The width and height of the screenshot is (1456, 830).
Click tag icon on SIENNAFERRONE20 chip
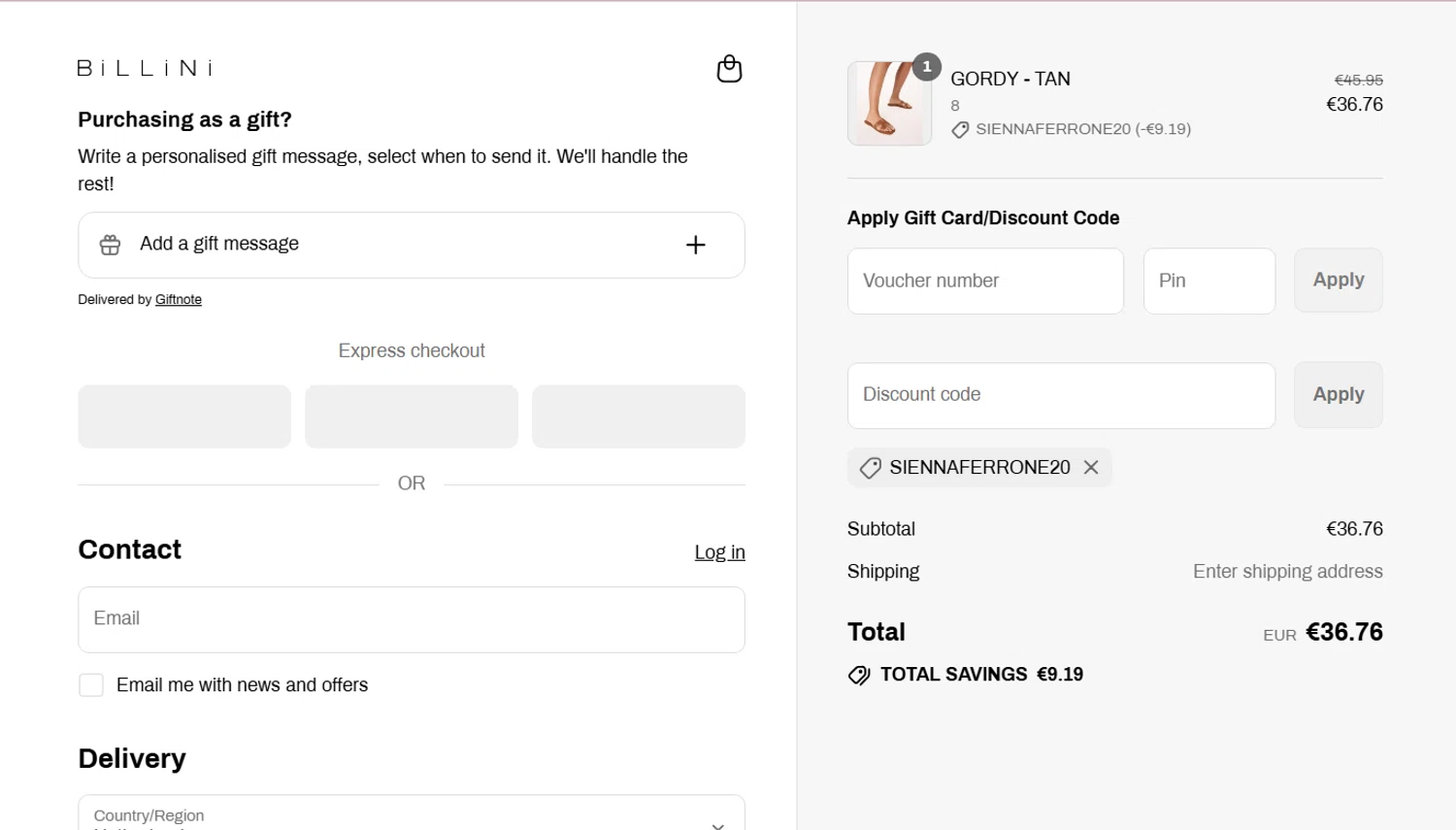[x=871, y=468]
